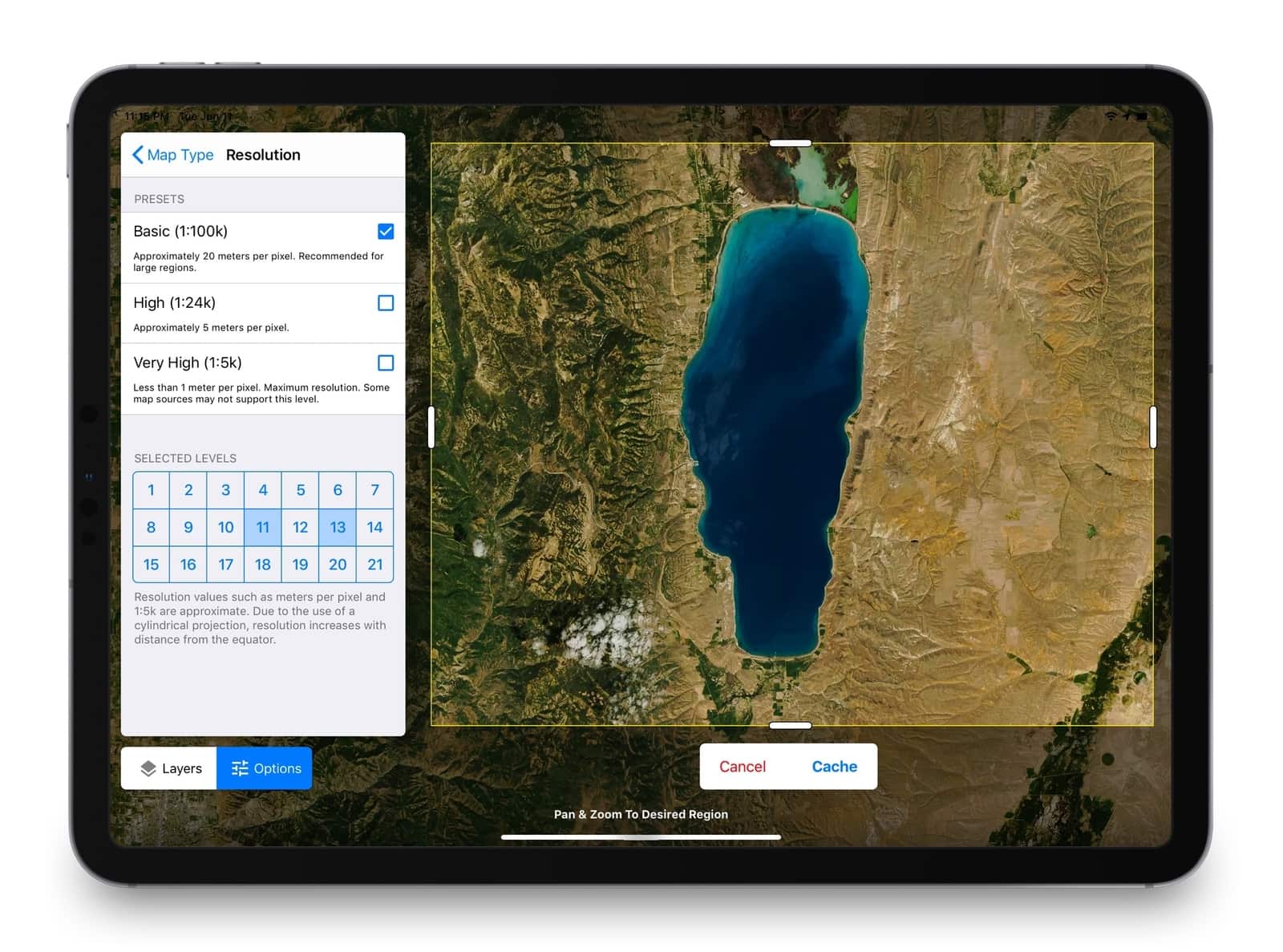Click the Wi-Fi icon in status bar

click(1111, 115)
